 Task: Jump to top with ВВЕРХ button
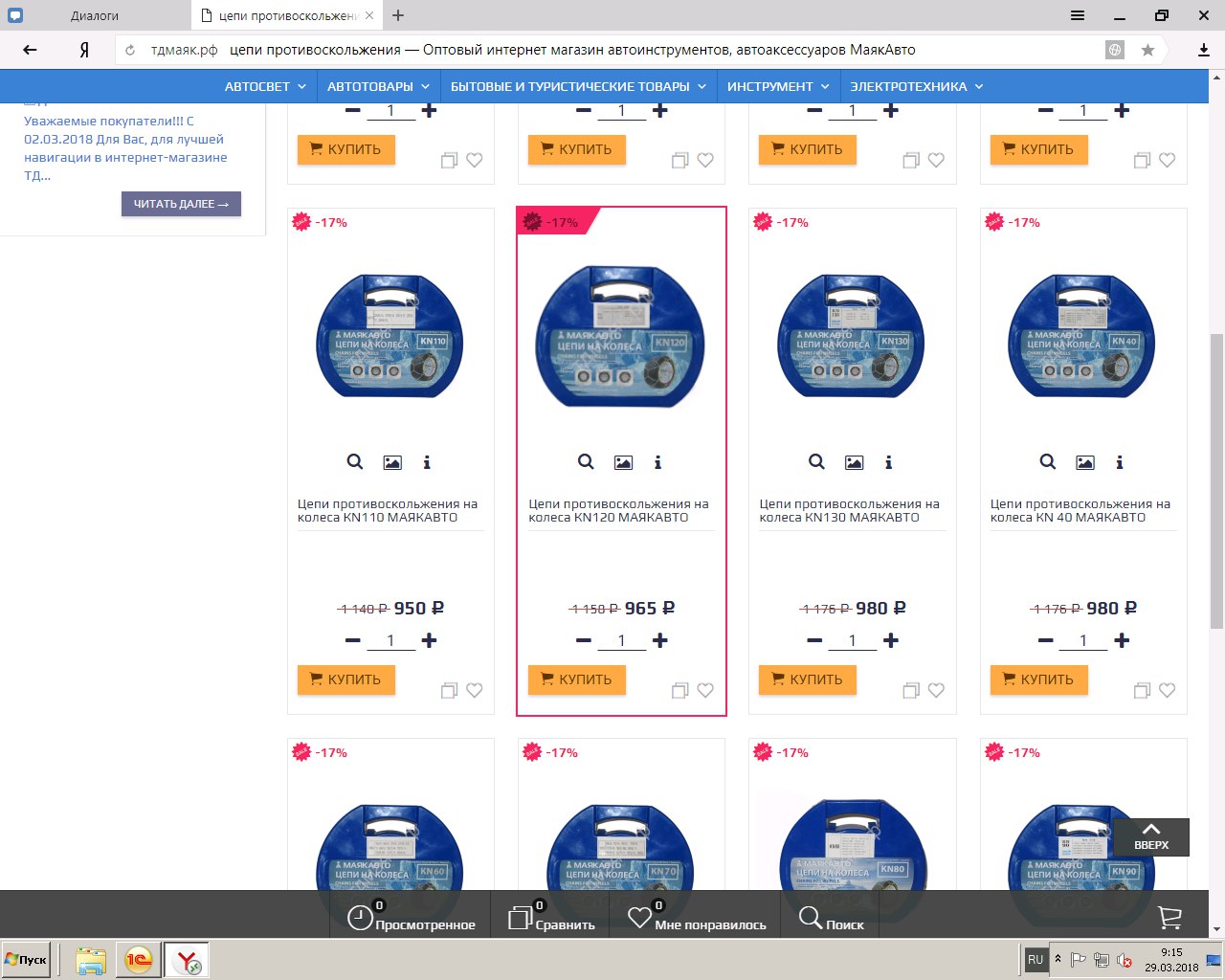click(x=1151, y=836)
